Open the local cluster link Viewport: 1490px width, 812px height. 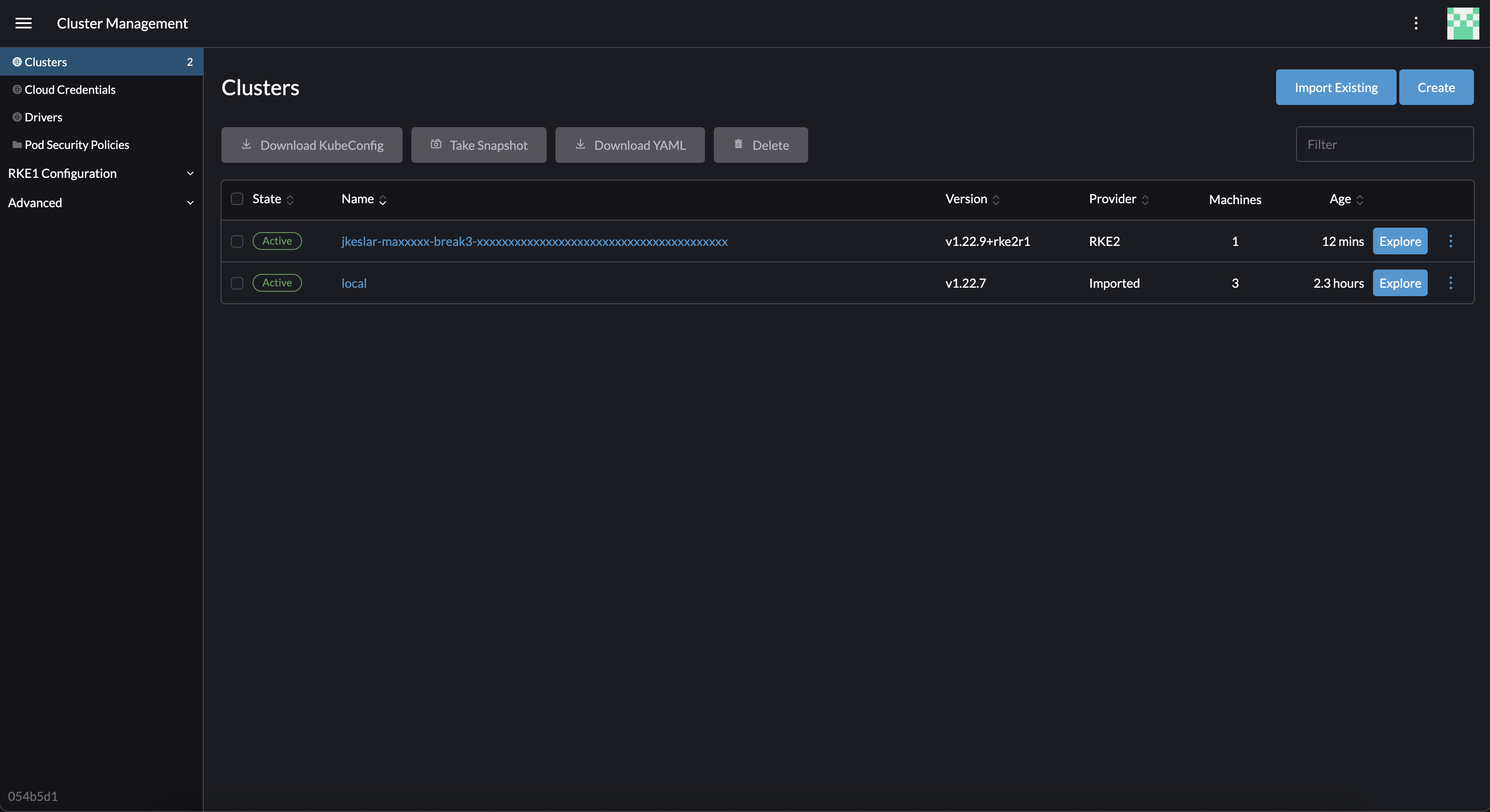tap(354, 283)
